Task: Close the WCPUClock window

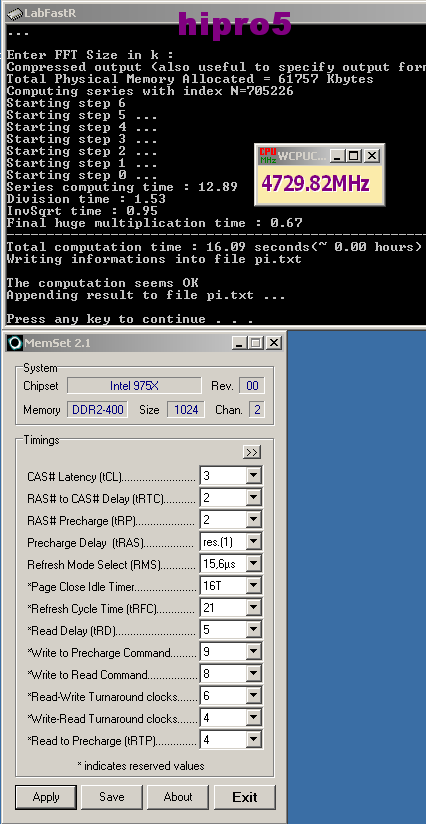Action: [372, 156]
